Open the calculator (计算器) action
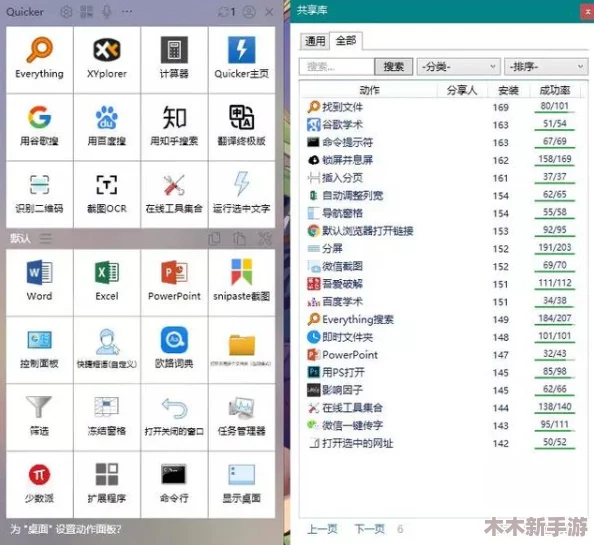The image size is (594, 545). click(174, 59)
